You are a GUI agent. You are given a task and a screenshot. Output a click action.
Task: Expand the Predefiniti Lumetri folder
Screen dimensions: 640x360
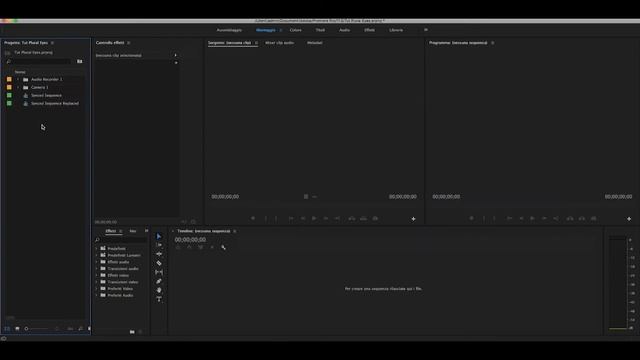coord(97,255)
